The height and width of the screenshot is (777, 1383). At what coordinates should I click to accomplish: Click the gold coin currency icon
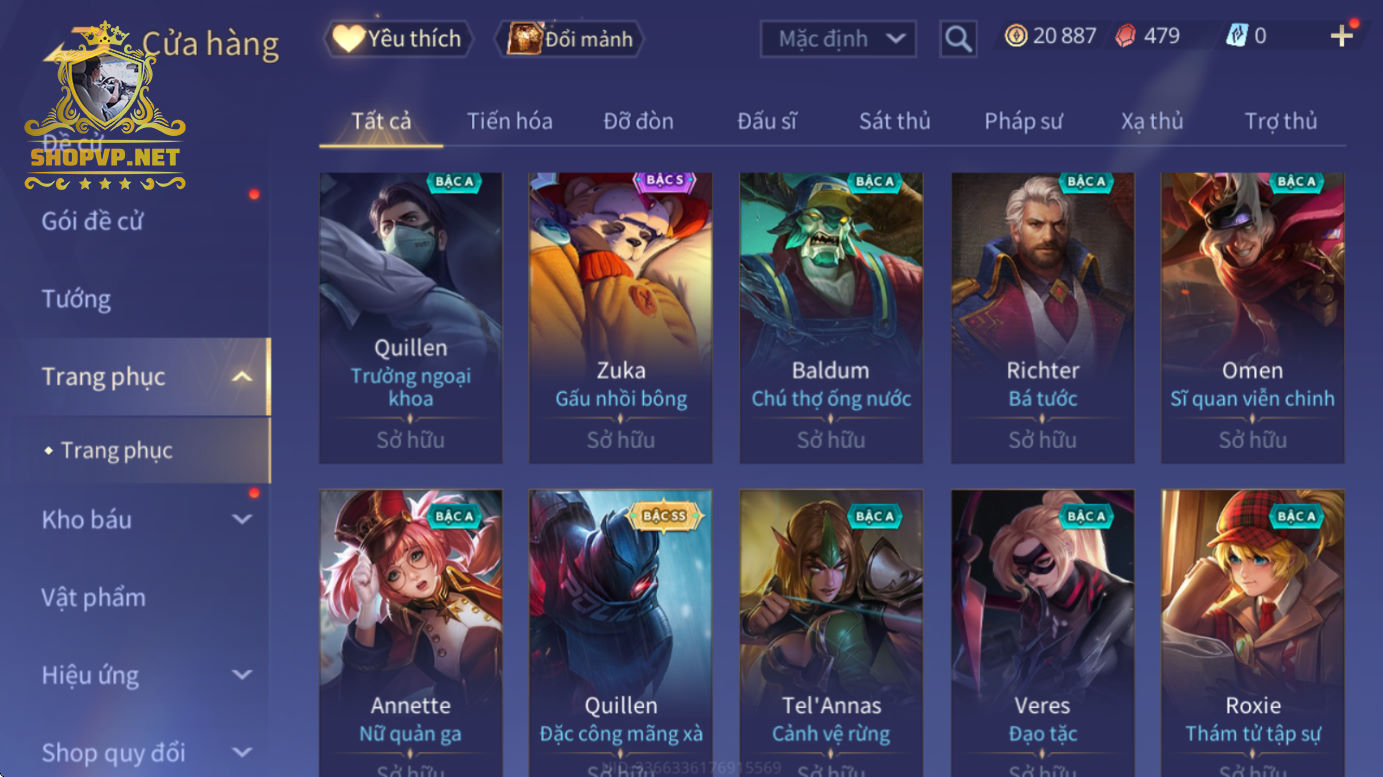tap(1016, 36)
